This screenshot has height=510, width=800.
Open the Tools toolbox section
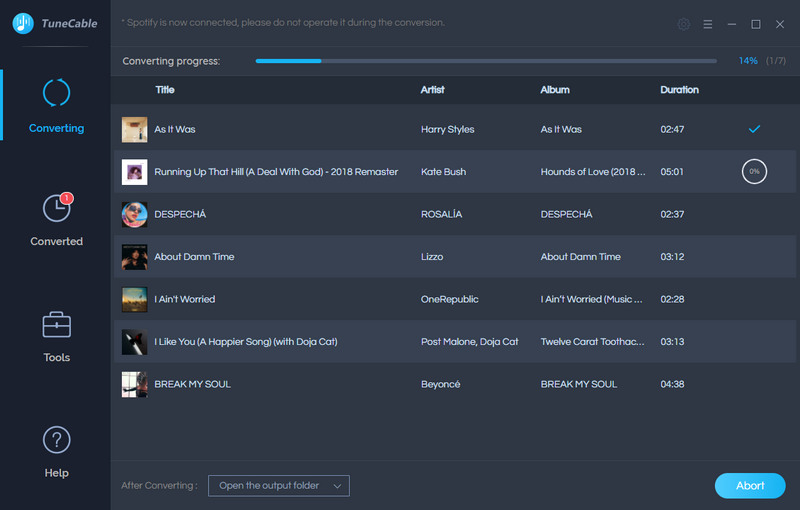(56, 337)
